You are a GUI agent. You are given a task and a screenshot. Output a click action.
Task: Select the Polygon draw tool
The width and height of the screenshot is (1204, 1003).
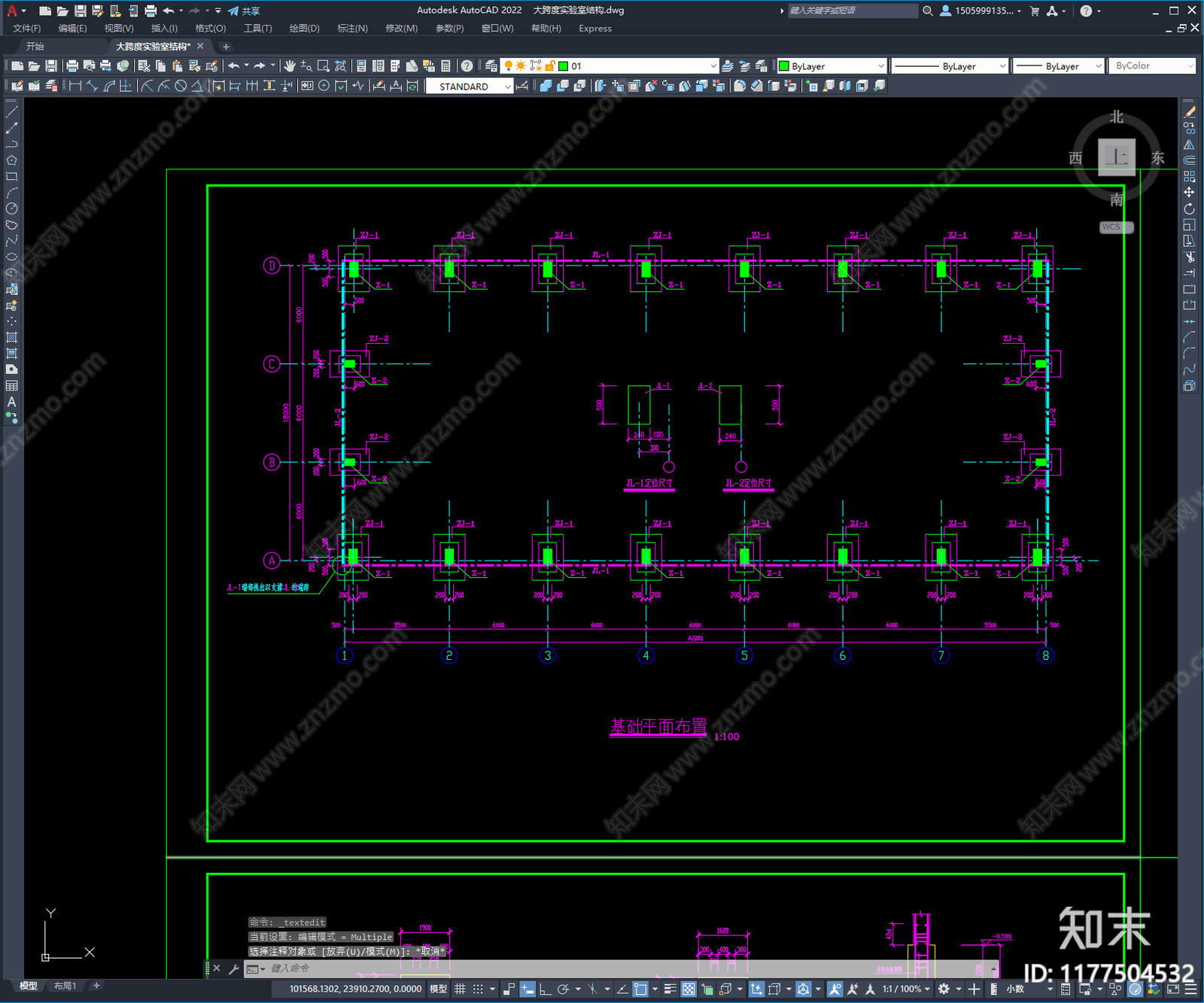pos(11,160)
